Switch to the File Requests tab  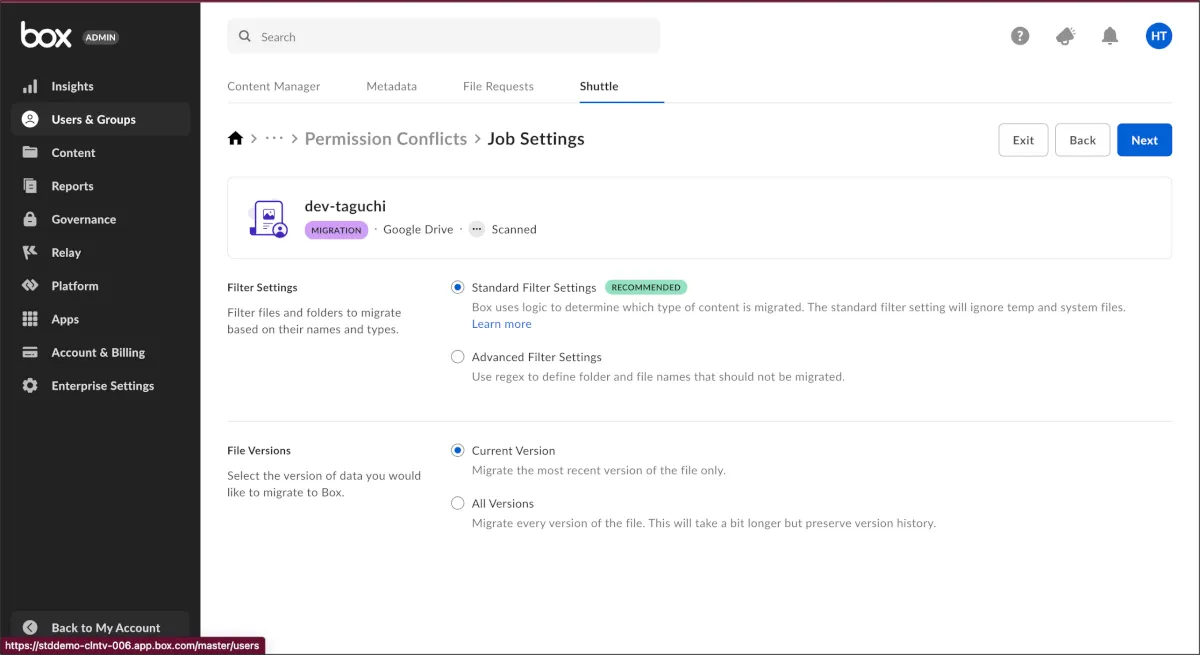[498, 86]
